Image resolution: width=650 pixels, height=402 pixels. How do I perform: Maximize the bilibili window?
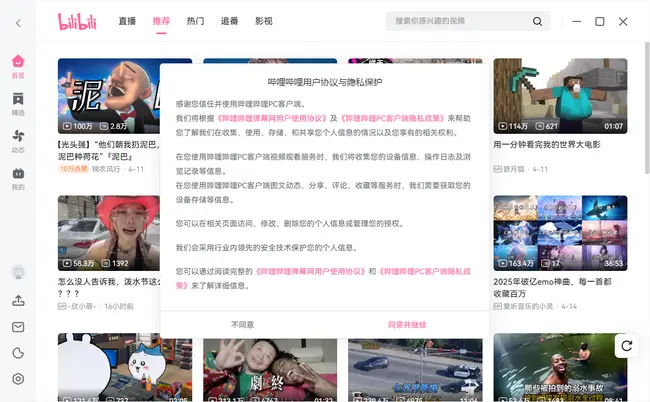[599, 21]
